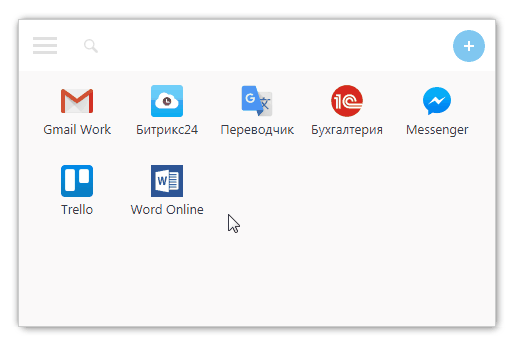The width and height of the screenshot is (516, 360).
Task: Open the Переводчик translate icon
Action: 257,101
